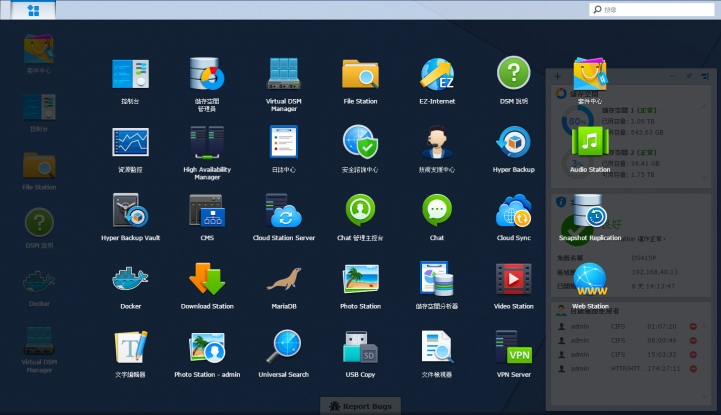Screen dimensions: 721x415
Task: Open Web Station
Action: coord(590,279)
